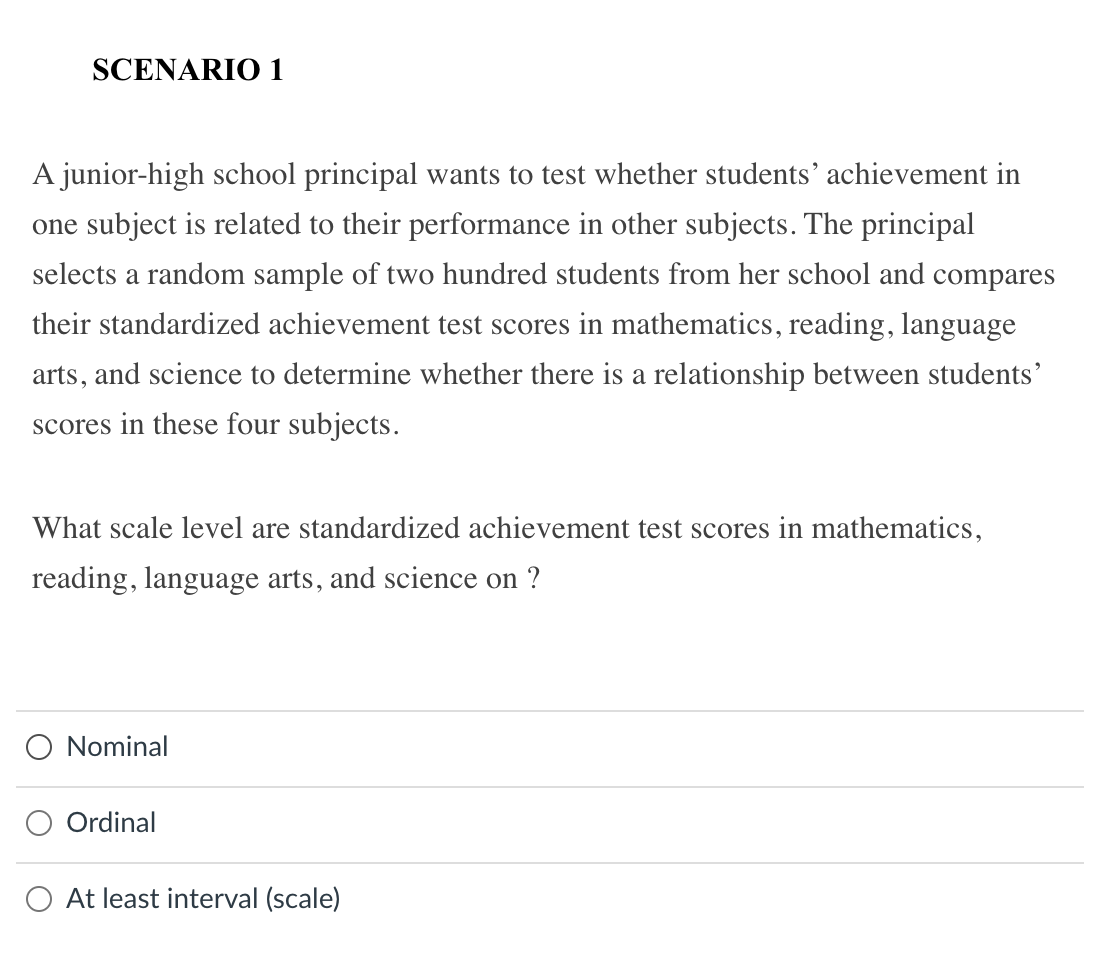Click the SCENARIO 1 heading
Viewport: 1100px width, 958px height.
[x=187, y=70]
